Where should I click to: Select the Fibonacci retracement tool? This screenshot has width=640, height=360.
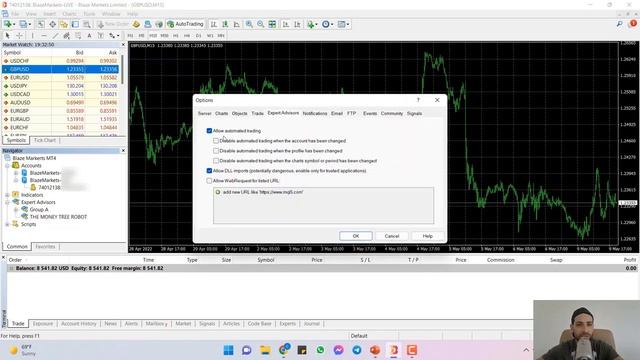(x=78, y=36)
